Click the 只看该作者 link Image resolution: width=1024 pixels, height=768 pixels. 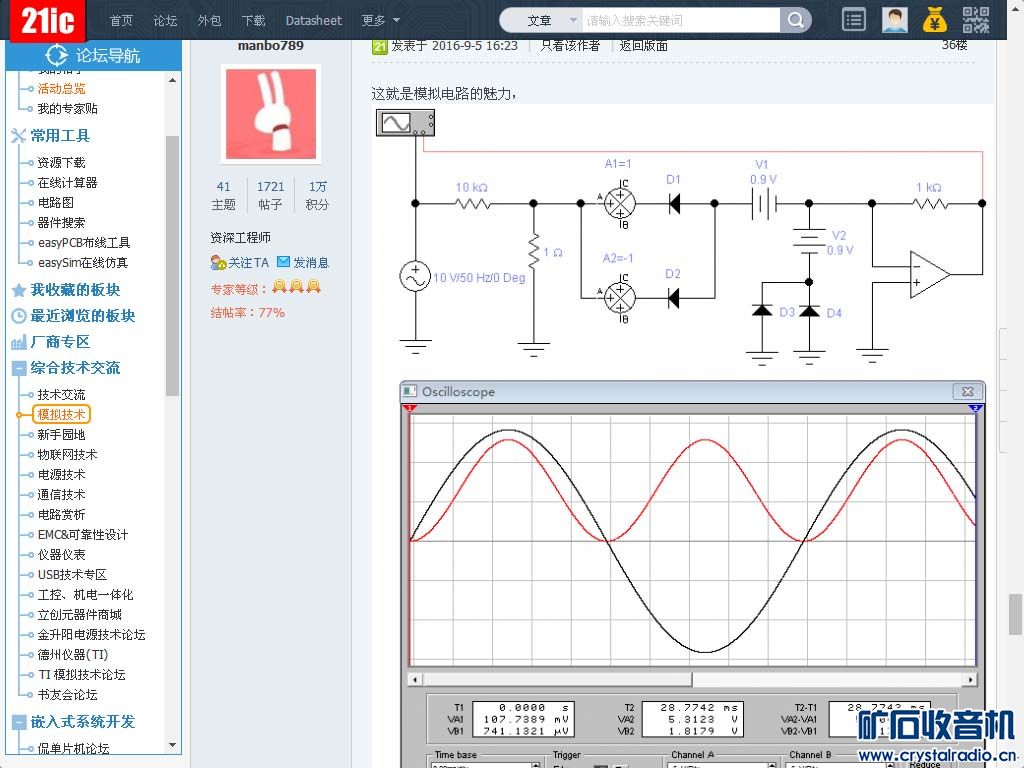[x=570, y=45]
